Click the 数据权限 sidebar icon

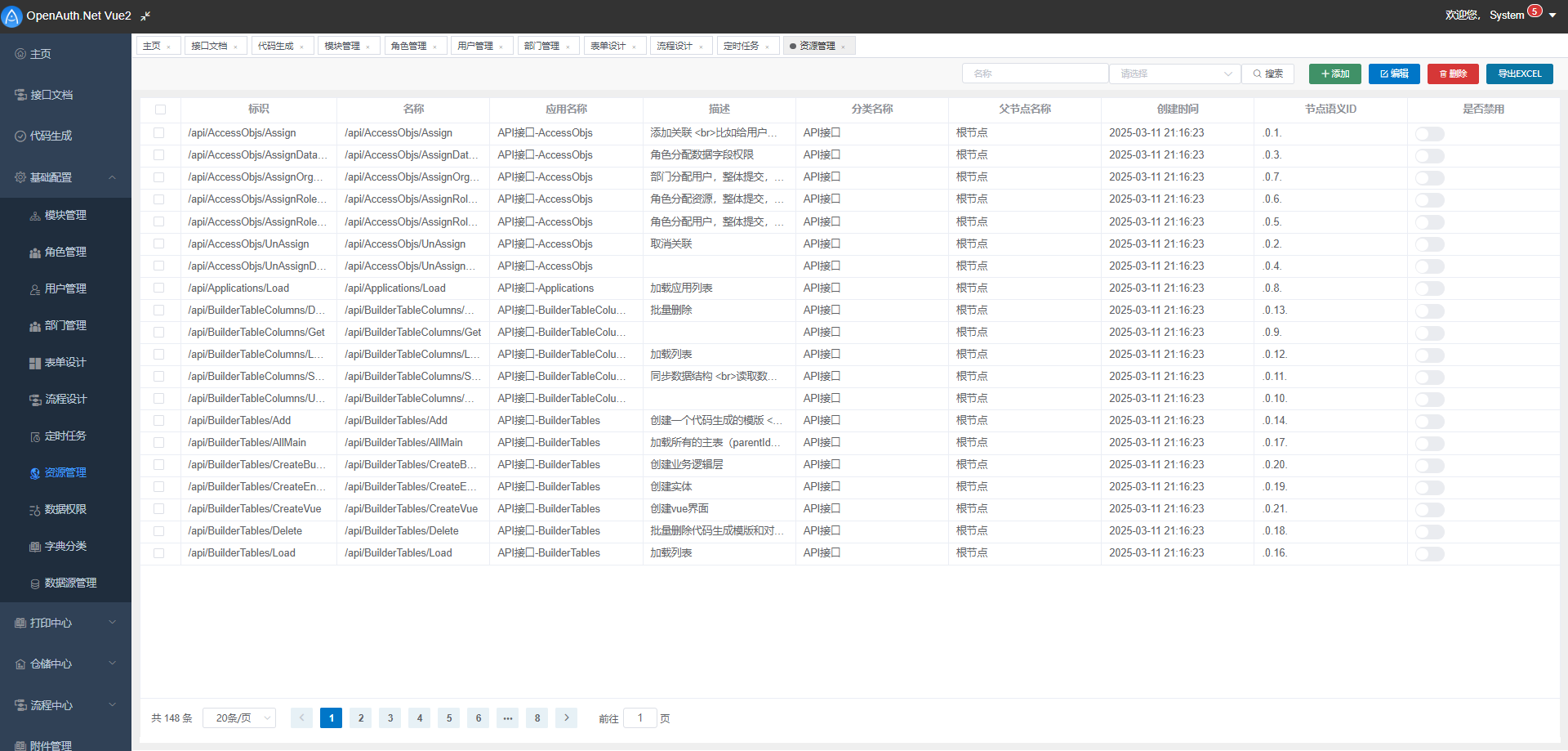coord(35,510)
